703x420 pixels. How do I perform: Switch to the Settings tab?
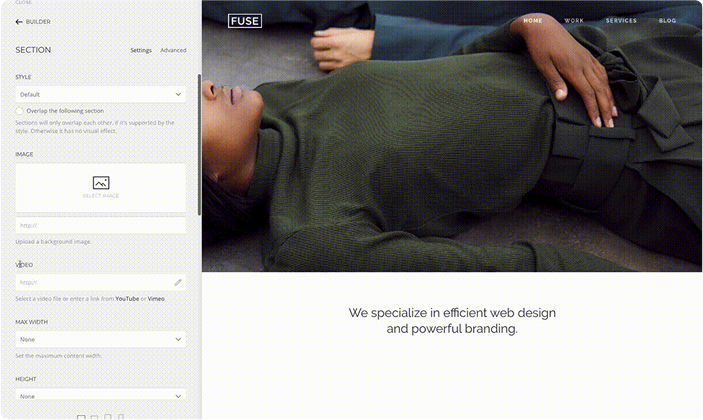141,50
